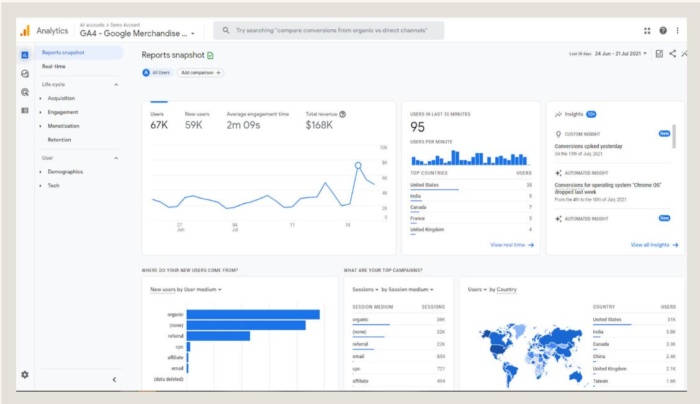Click the China row in country table

634,357
